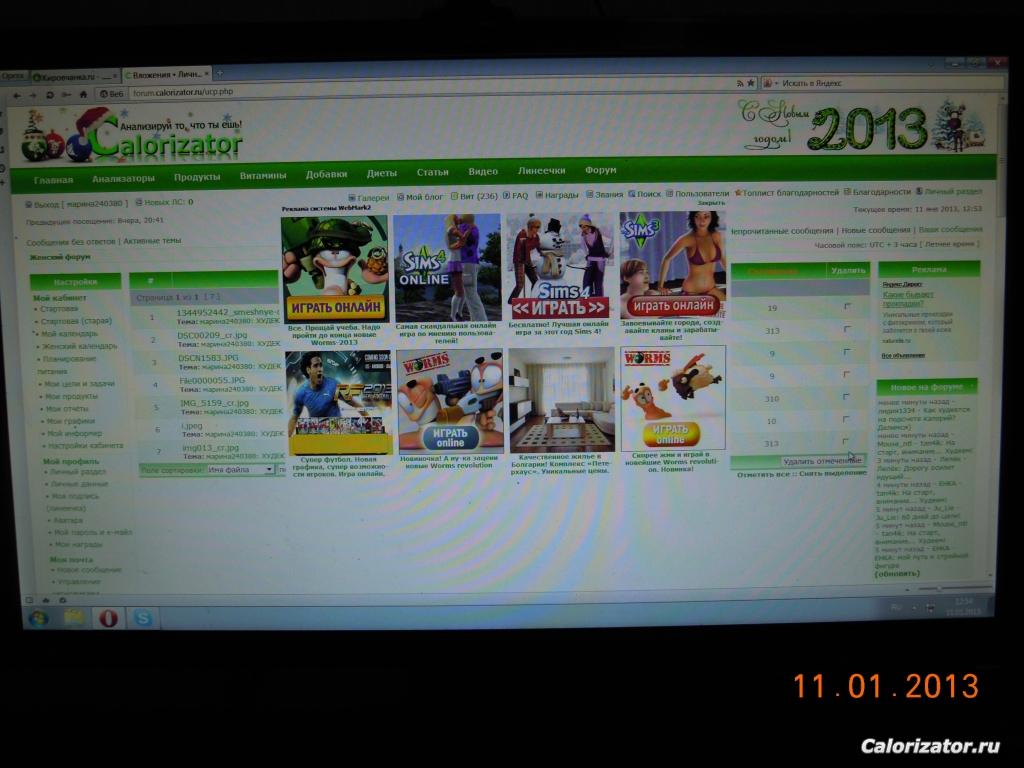The image size is (1024, 768).
Task: Open the Windows Start menu orb
Action: pyautogui.click(x=38, y=617)
